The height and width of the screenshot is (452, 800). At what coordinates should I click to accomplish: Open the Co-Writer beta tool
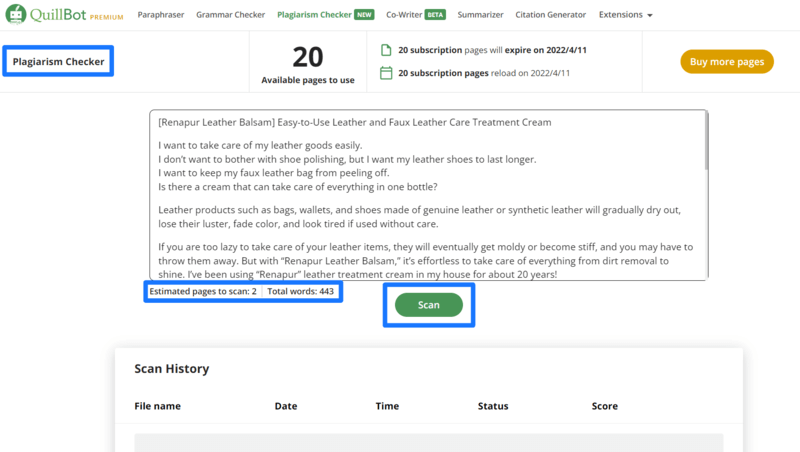404,15
